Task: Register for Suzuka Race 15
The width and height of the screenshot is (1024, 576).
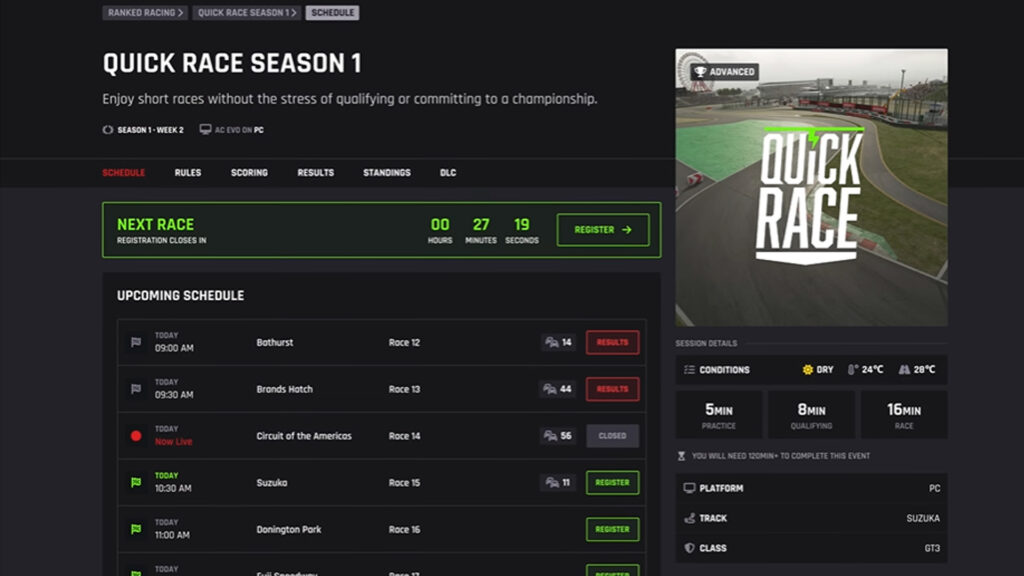Action: point(612,483)
